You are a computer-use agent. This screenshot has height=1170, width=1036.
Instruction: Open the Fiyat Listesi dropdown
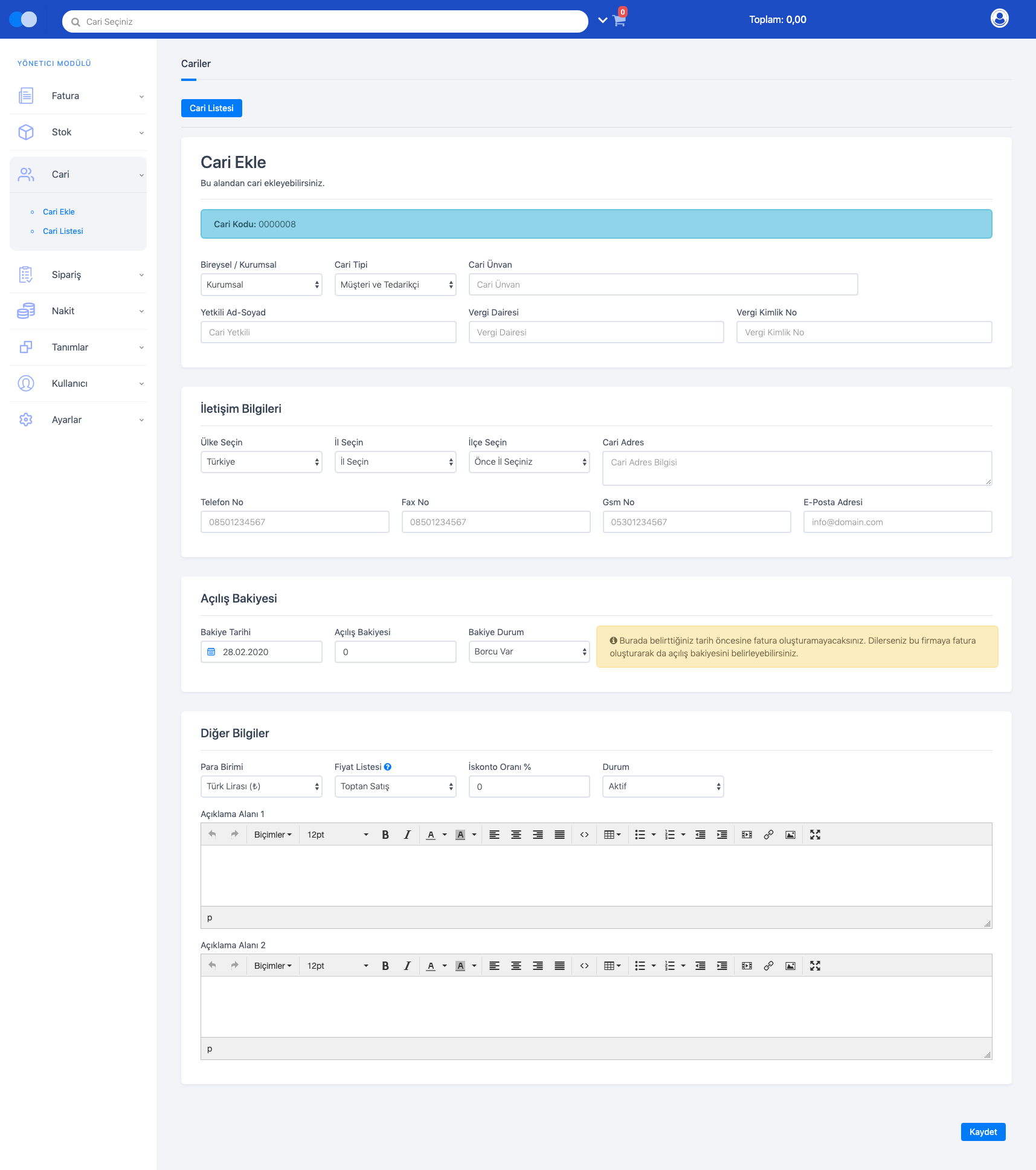click(x=395, y=786)
